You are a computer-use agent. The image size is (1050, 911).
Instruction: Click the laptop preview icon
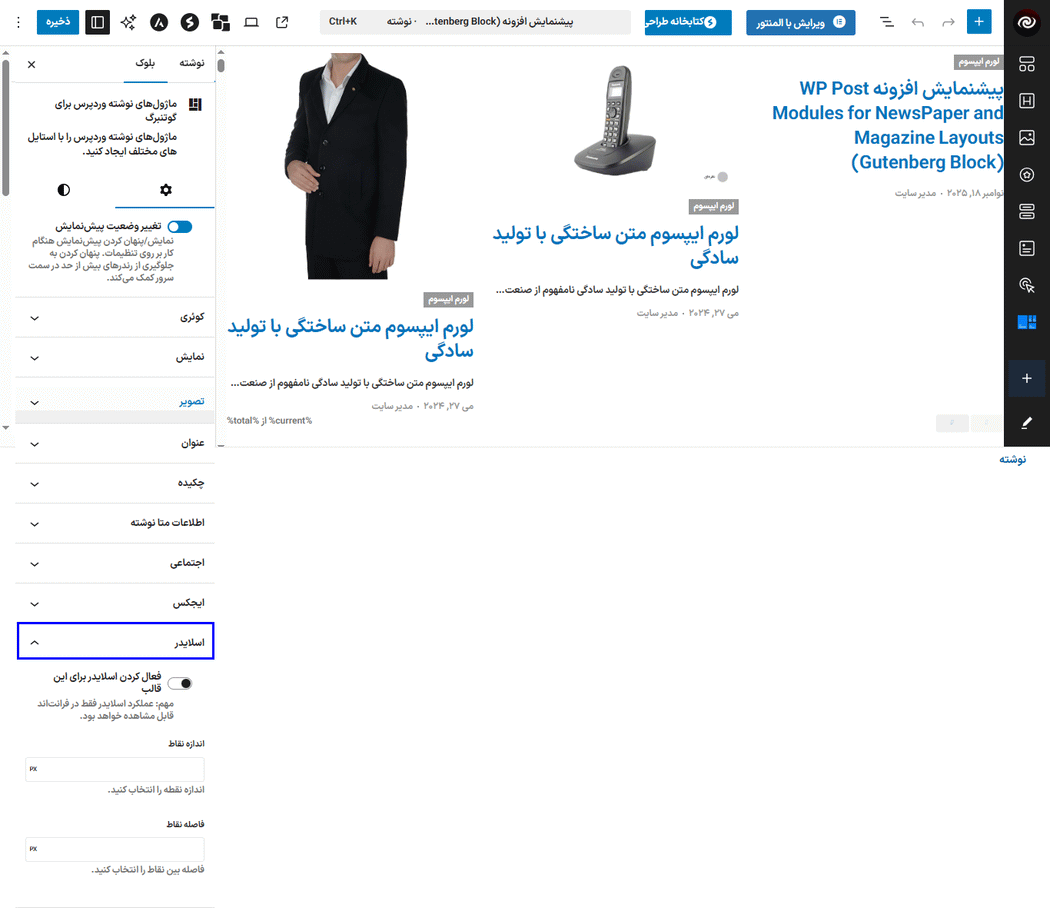(251, 21)
